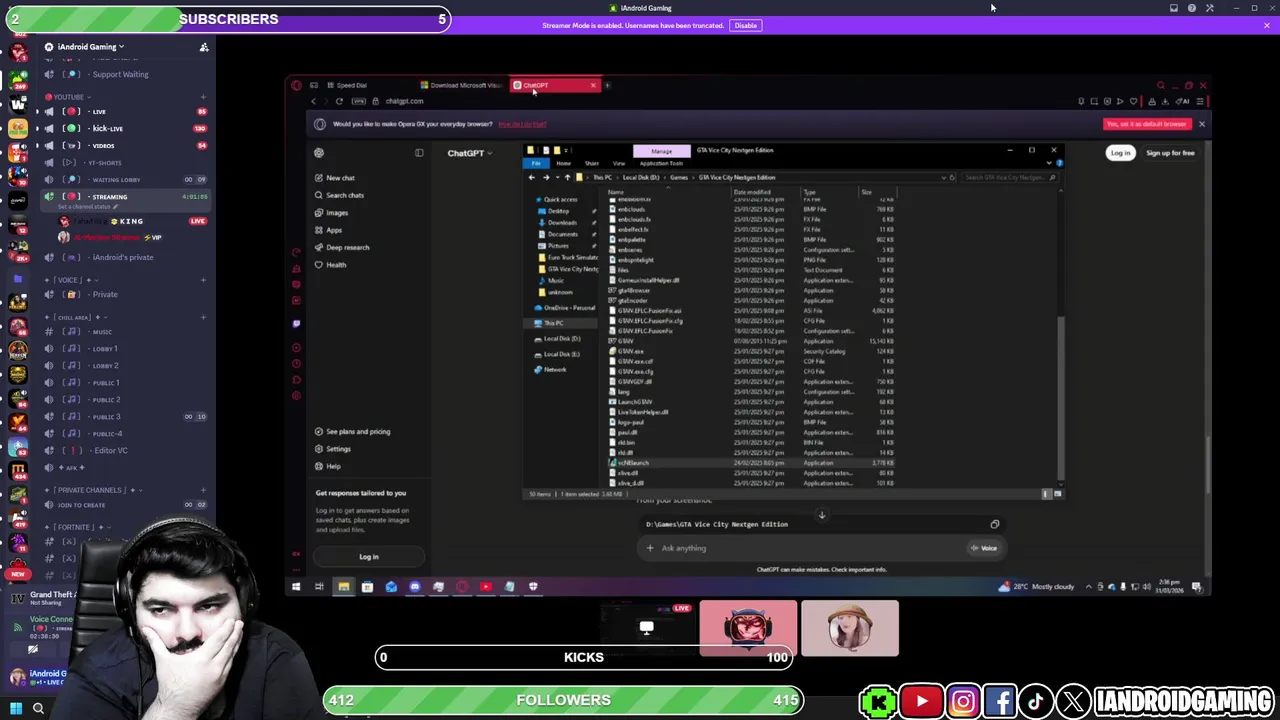Start Voice mode in ChatGPT
The width and height of the screenshot is (1280, 720).
(x=984, y=548)
